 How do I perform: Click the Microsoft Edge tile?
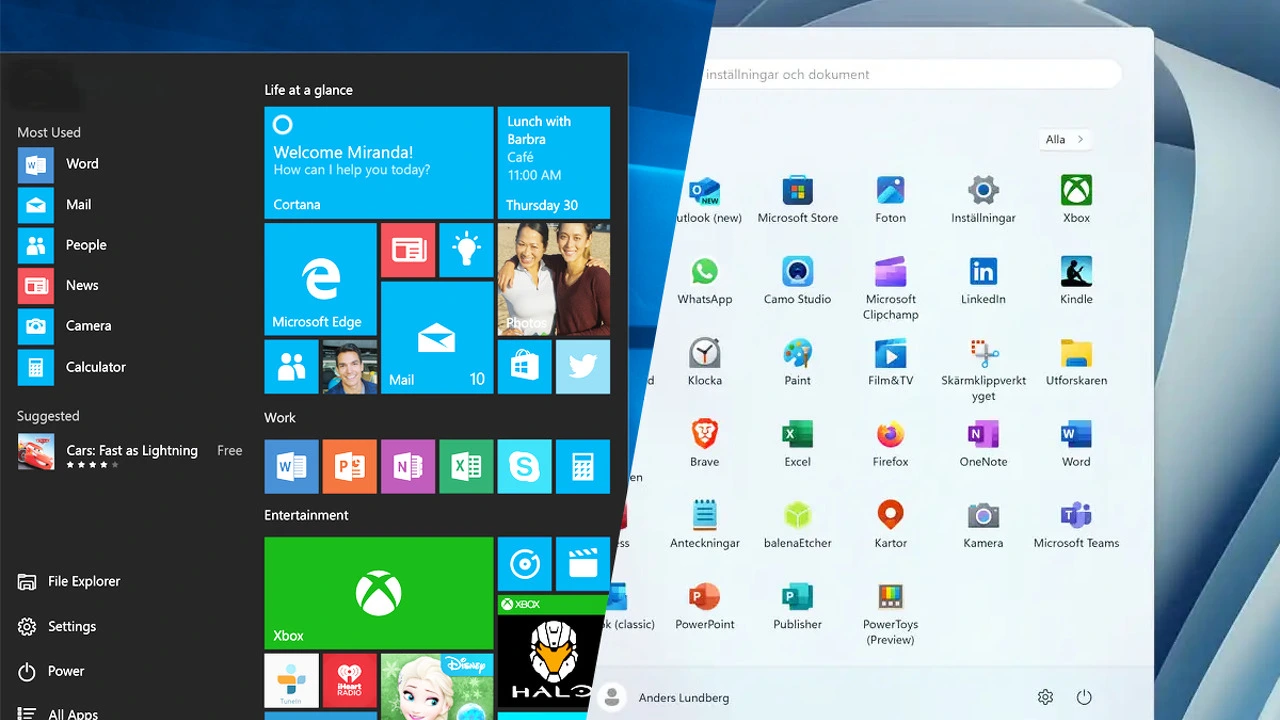[320, 279]
